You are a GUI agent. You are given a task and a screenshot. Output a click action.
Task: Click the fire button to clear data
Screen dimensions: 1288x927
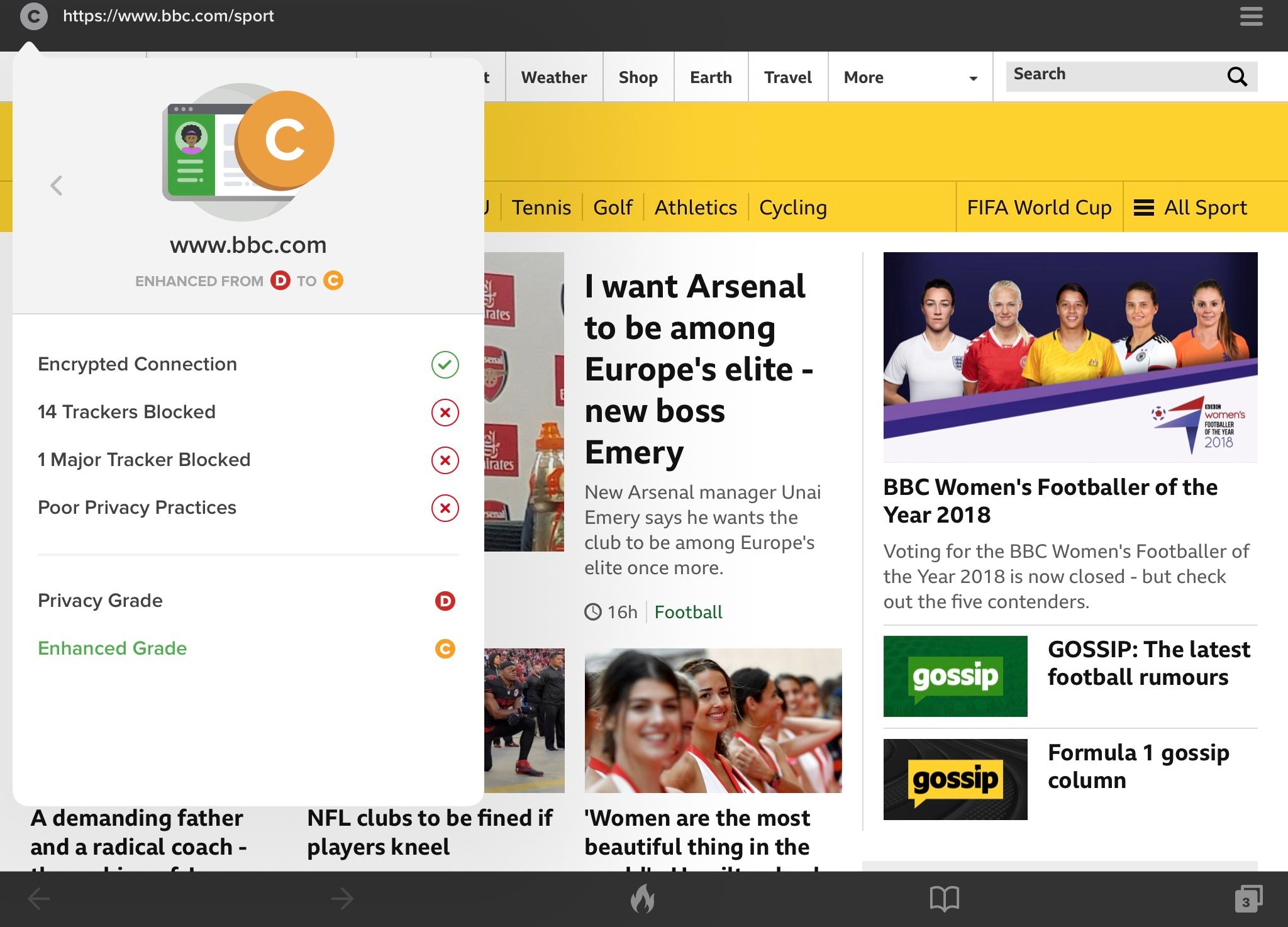pos(643,898)
